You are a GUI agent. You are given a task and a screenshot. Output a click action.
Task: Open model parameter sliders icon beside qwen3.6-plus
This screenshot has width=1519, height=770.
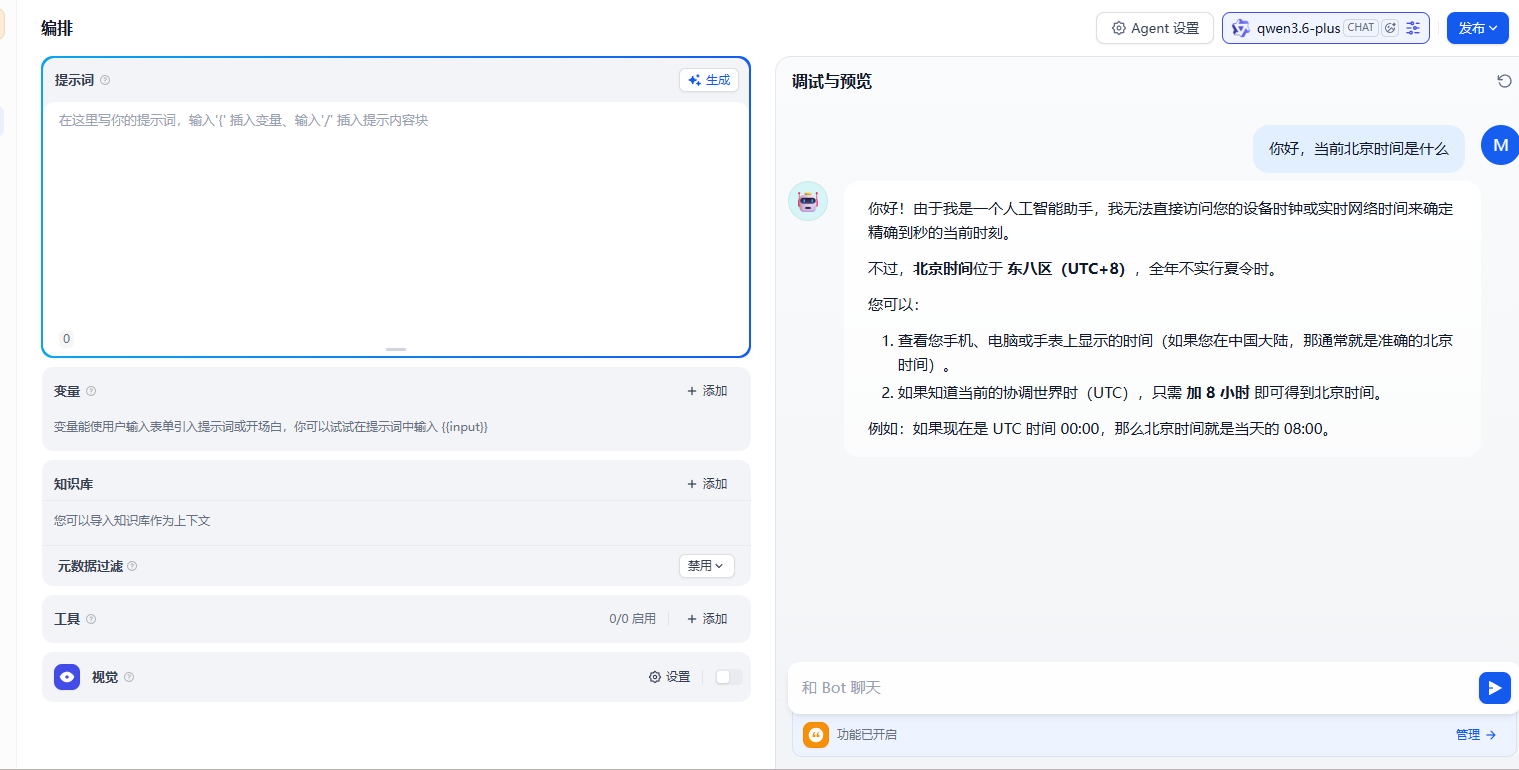[x=1412, y=28]
